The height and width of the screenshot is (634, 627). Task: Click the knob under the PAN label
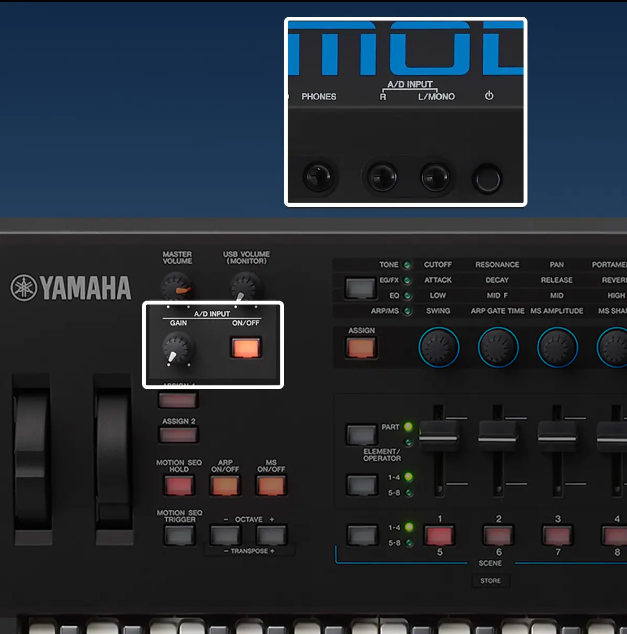click(557, 347)
